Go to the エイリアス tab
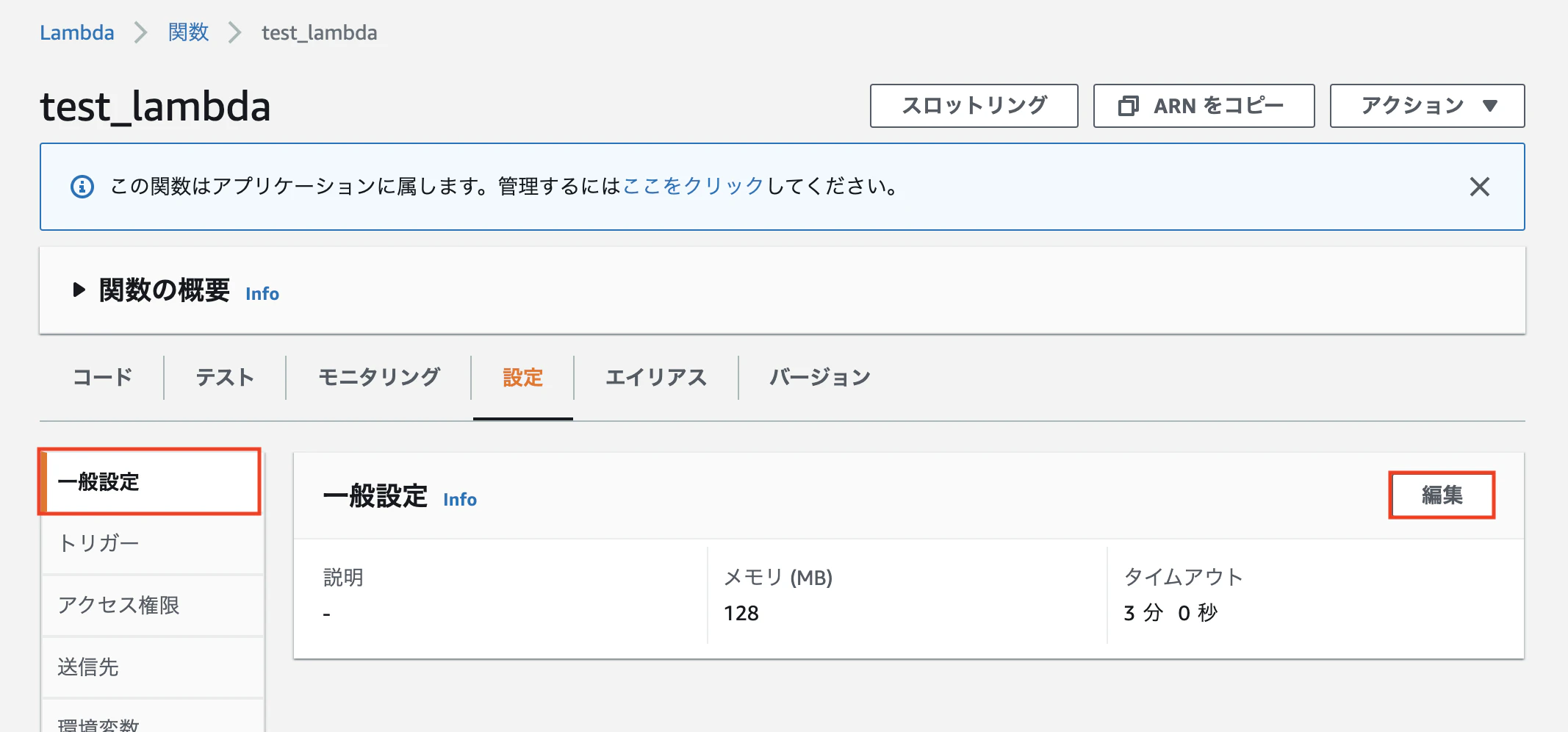1568x732 pixels. 656,377
